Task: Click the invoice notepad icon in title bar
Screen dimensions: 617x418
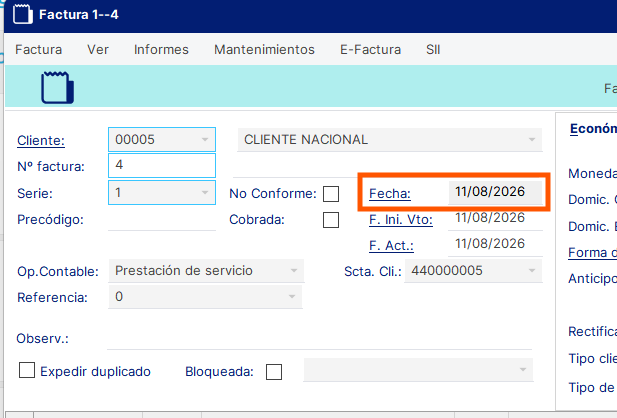Action: [22, 15]
